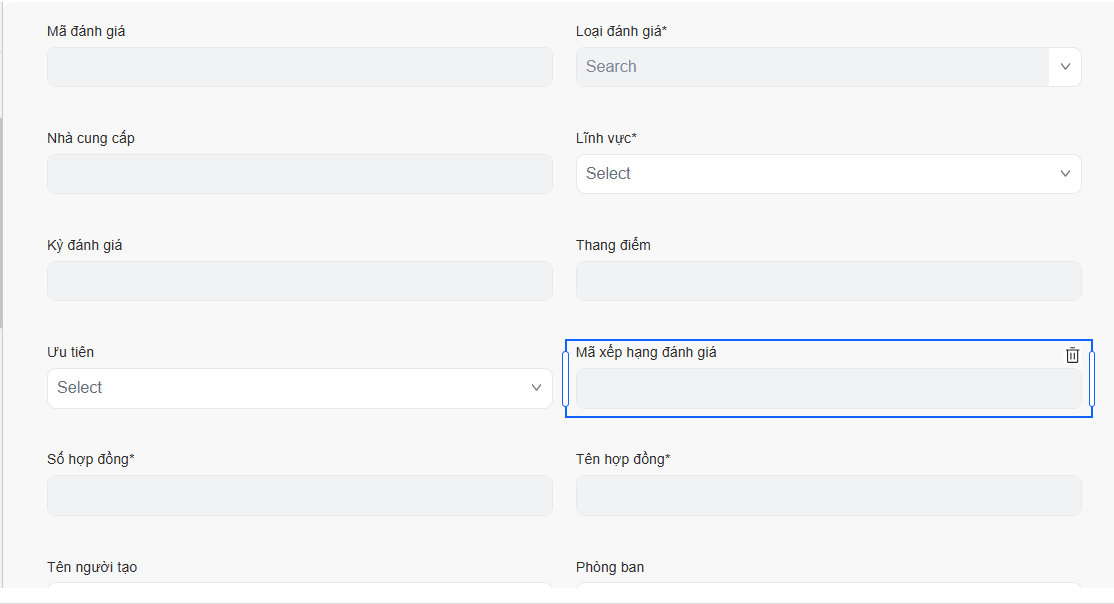The width and height of the screenshot is (1114, 604).
Task: Expand the Loại đánh giá chevron arrow
Action: point(1065,67)
